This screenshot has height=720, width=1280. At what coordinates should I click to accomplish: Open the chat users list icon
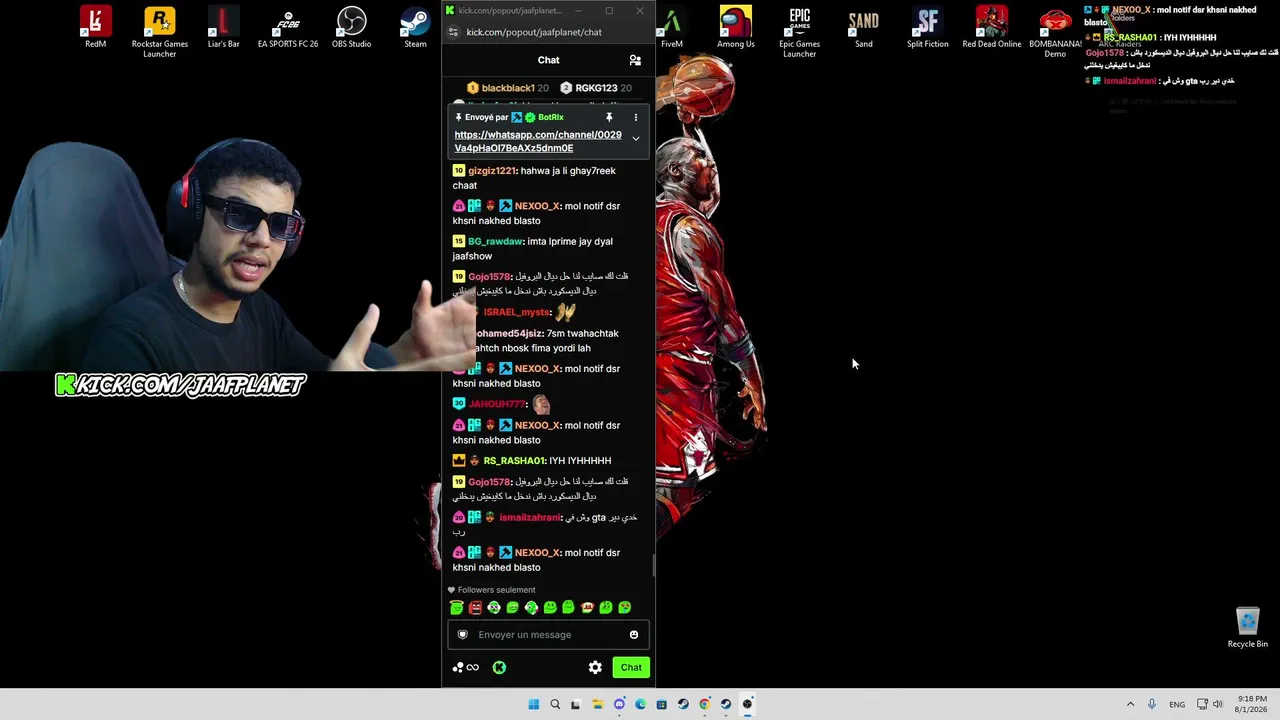(x=635, y=60)
